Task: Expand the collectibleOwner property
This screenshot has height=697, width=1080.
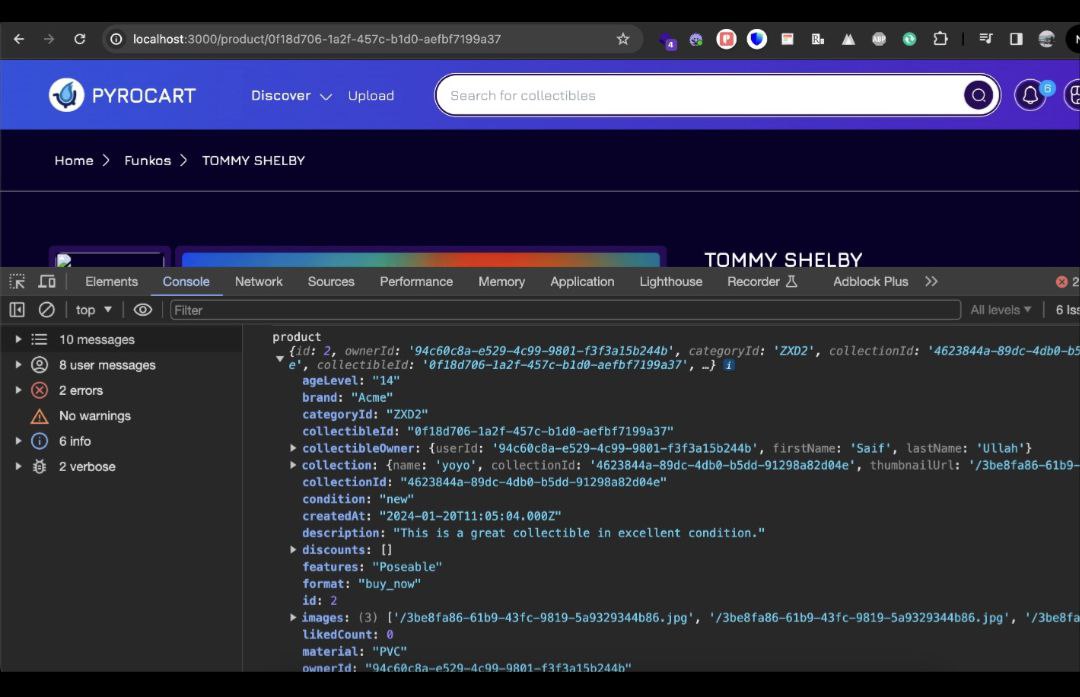Action: point(293,448)
